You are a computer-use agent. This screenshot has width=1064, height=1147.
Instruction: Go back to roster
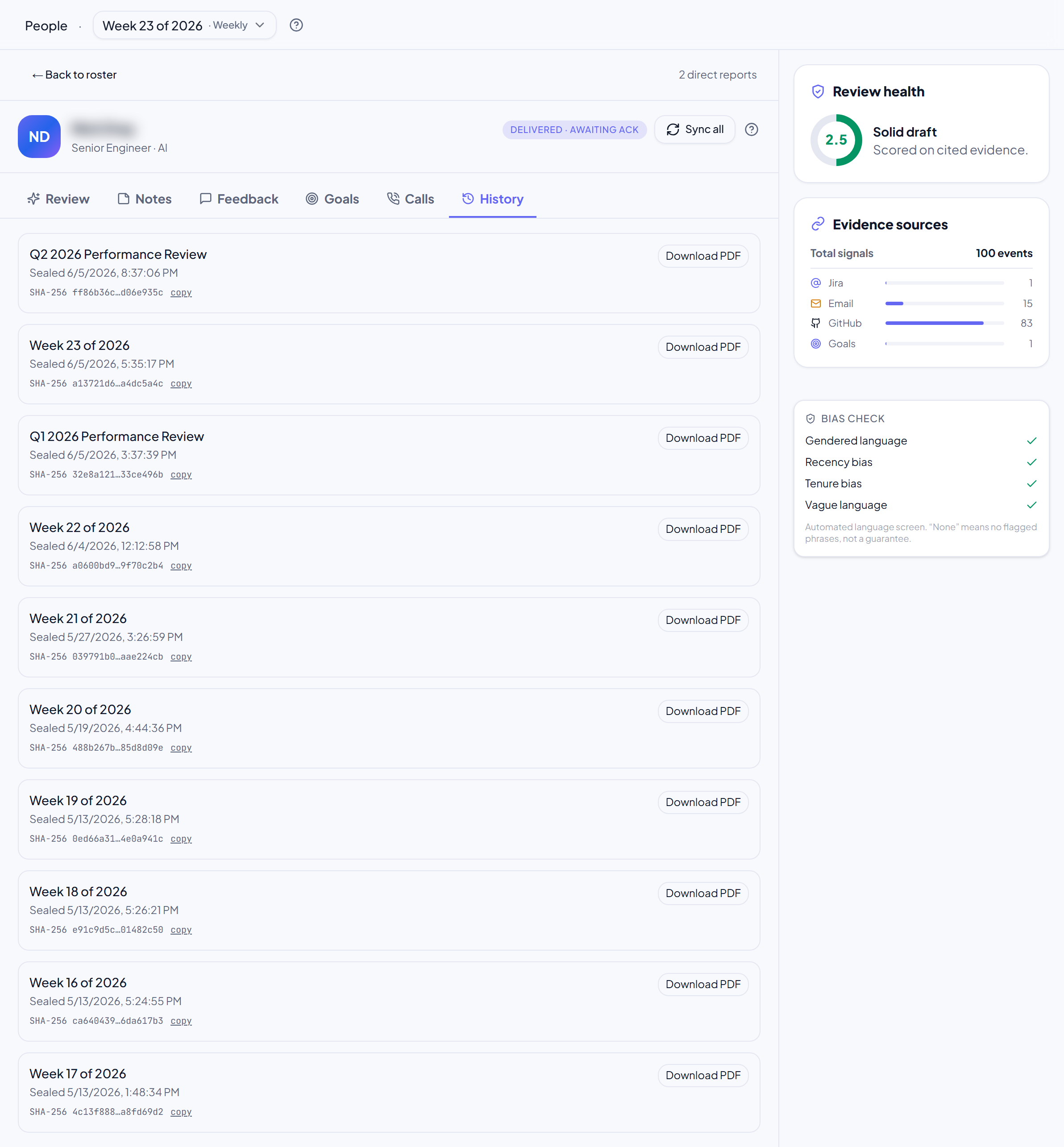(74, 75)
